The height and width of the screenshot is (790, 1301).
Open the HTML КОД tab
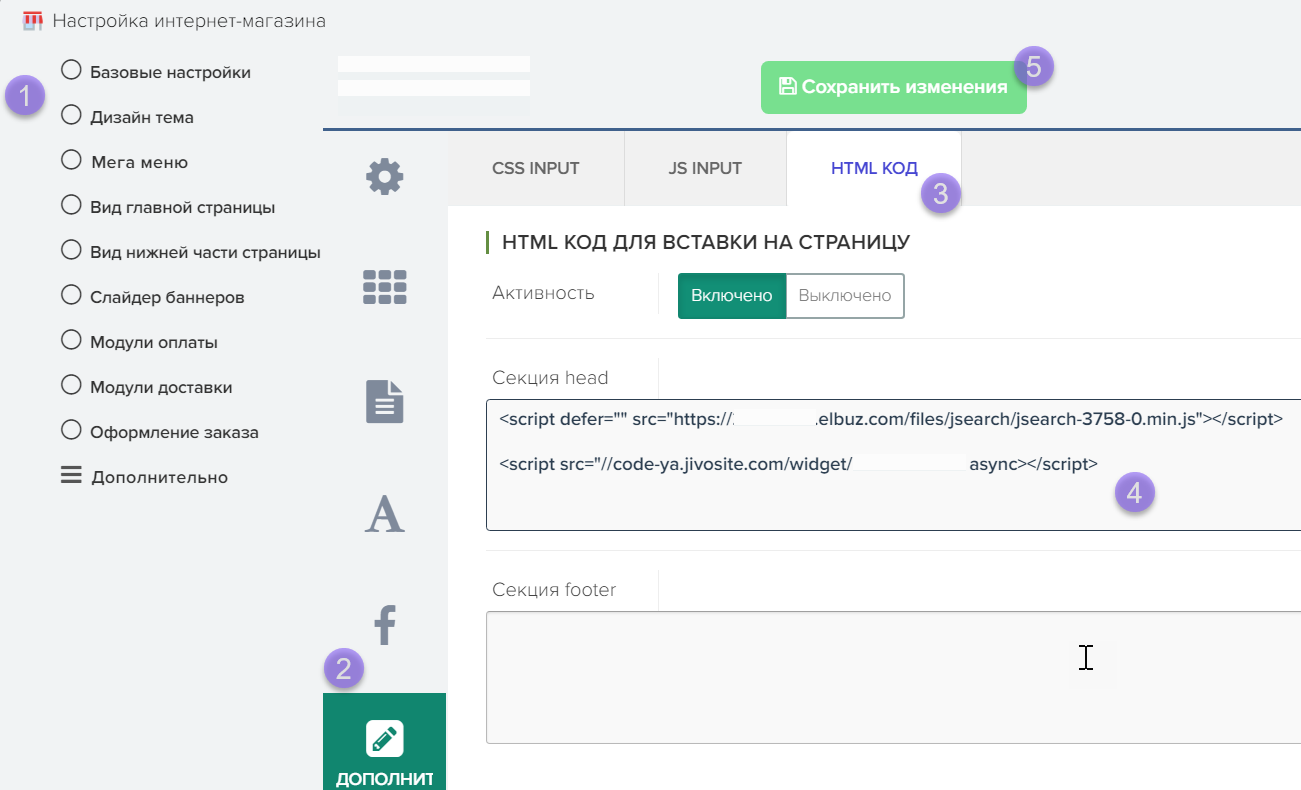tap(873, 168)
